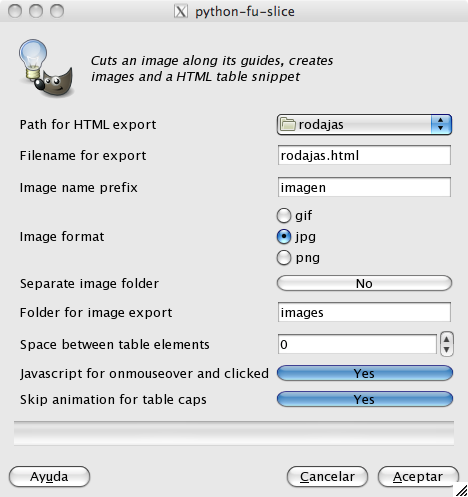Click the GIMP Wilber lightbulb icon
The image size is (468, 497).
click(46, 68)
